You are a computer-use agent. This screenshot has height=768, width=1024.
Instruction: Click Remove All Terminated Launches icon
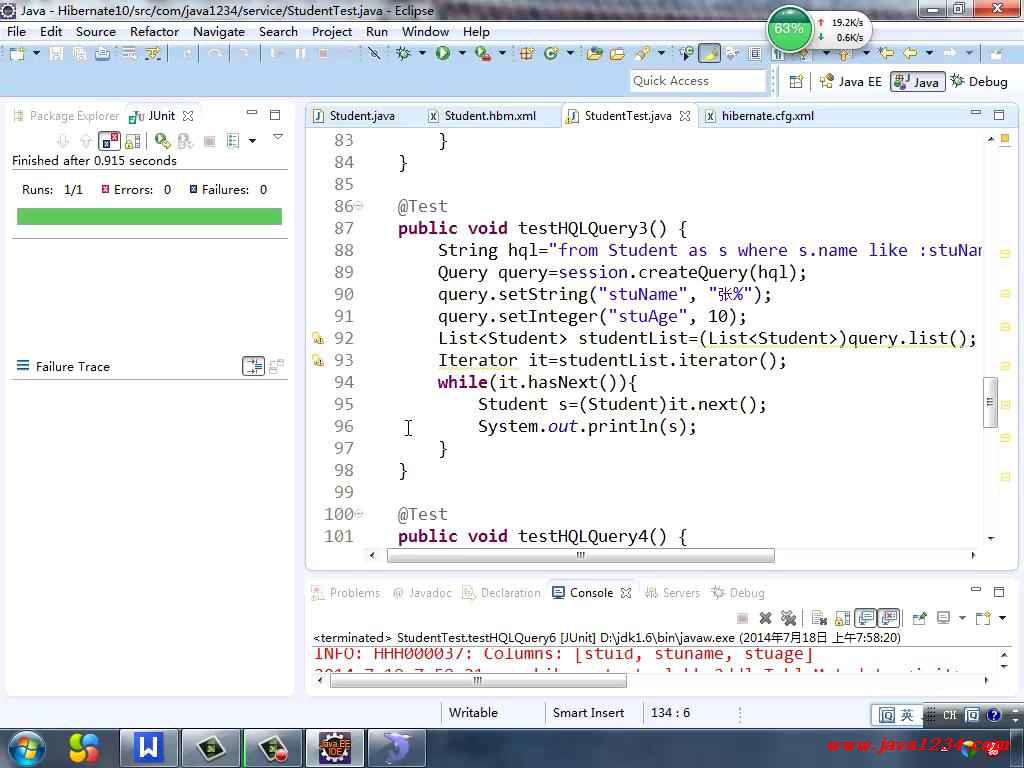click(789, 618)
